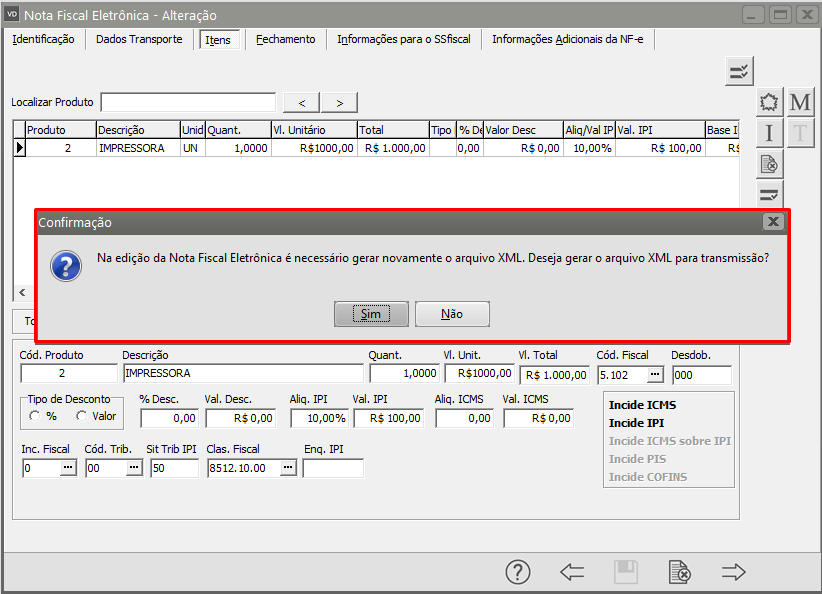Click the document-with-X icon beside the grid
This screenshot has height=594, width=822.
769,164
